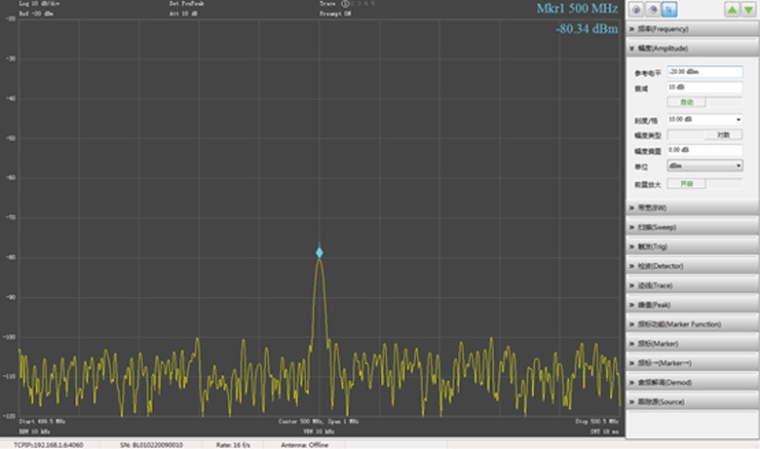Toggle the preamplifier on switch
The height and width of the screenshot is (449, 760).
pyautogui.click(x=686, y=183)
